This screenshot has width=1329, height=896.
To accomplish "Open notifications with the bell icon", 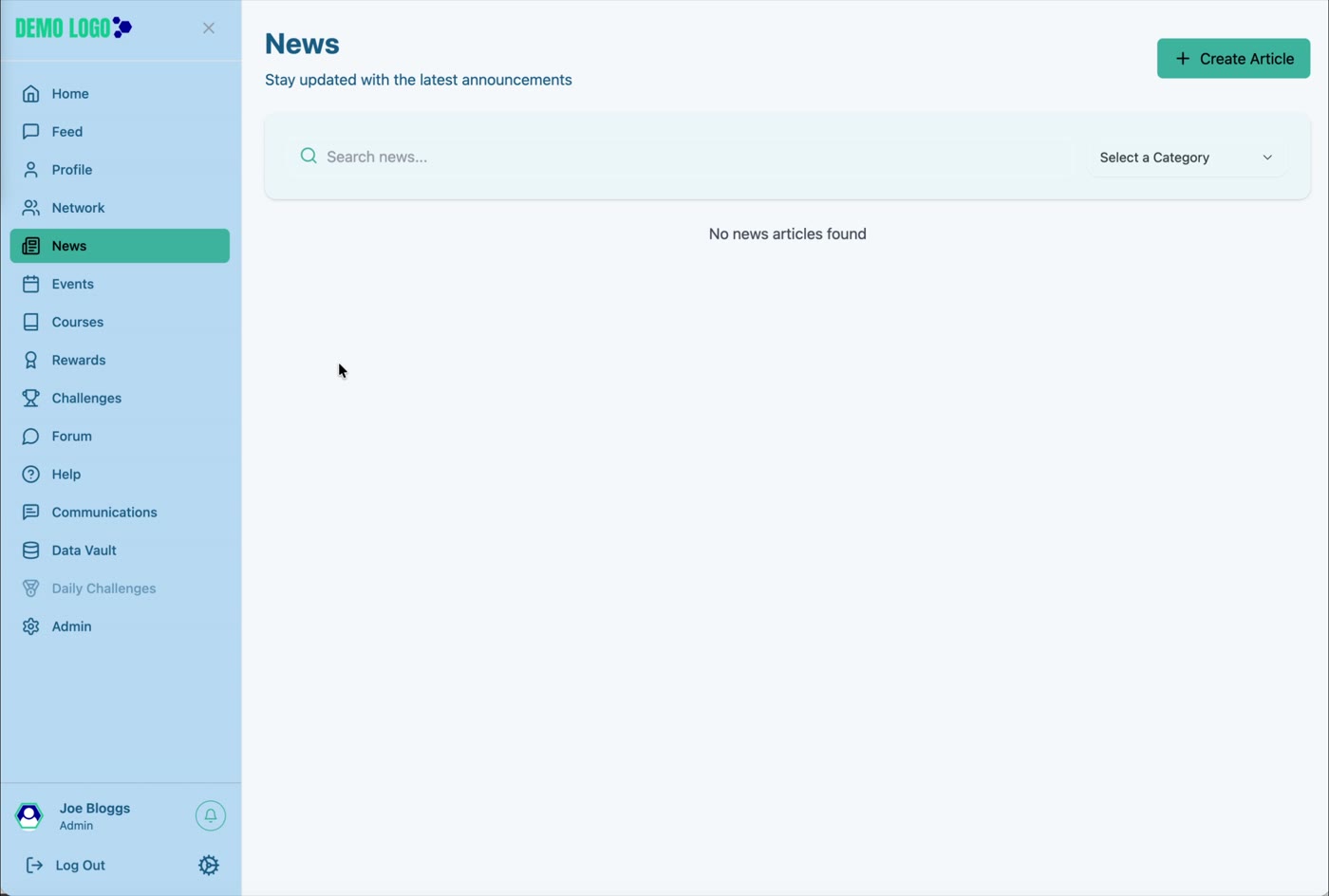I will point(211,815).
